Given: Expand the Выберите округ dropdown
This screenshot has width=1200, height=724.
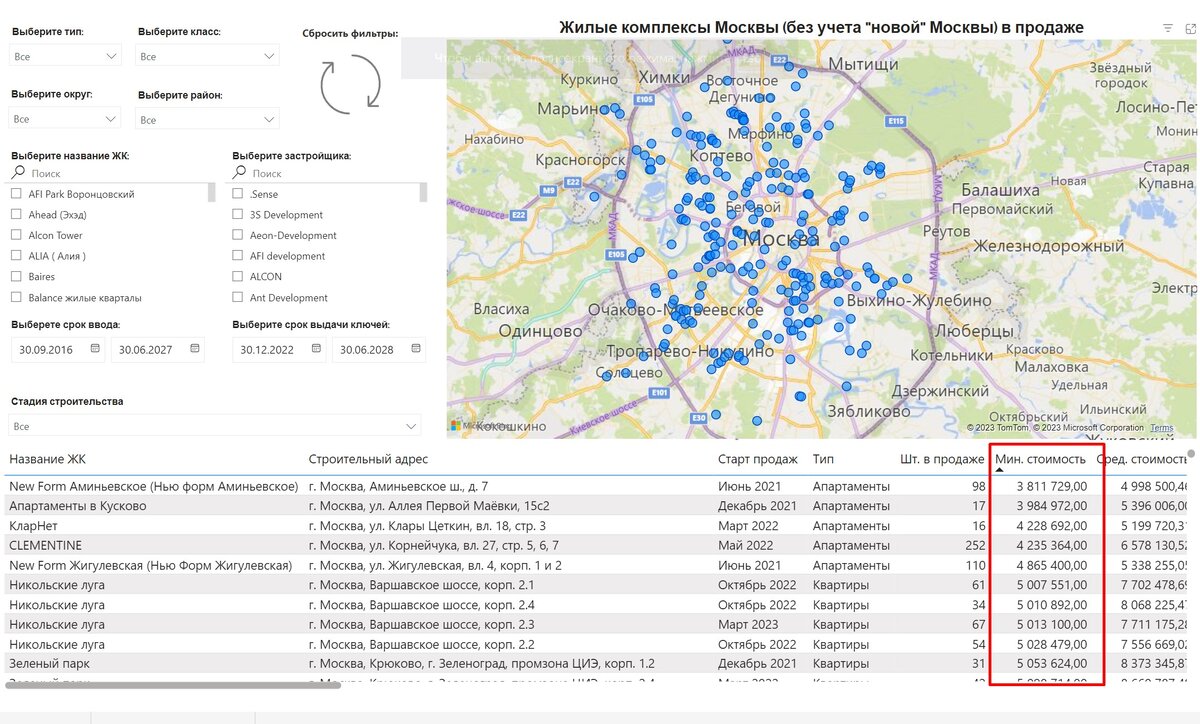Looking at the screenshot, I should 66,118.
